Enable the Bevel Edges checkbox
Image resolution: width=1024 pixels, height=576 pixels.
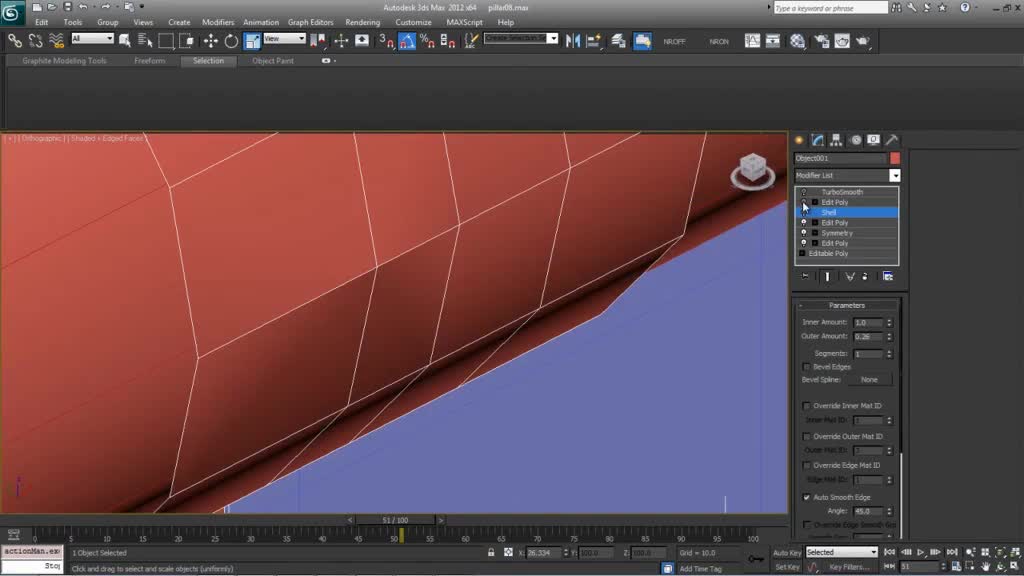808,367
